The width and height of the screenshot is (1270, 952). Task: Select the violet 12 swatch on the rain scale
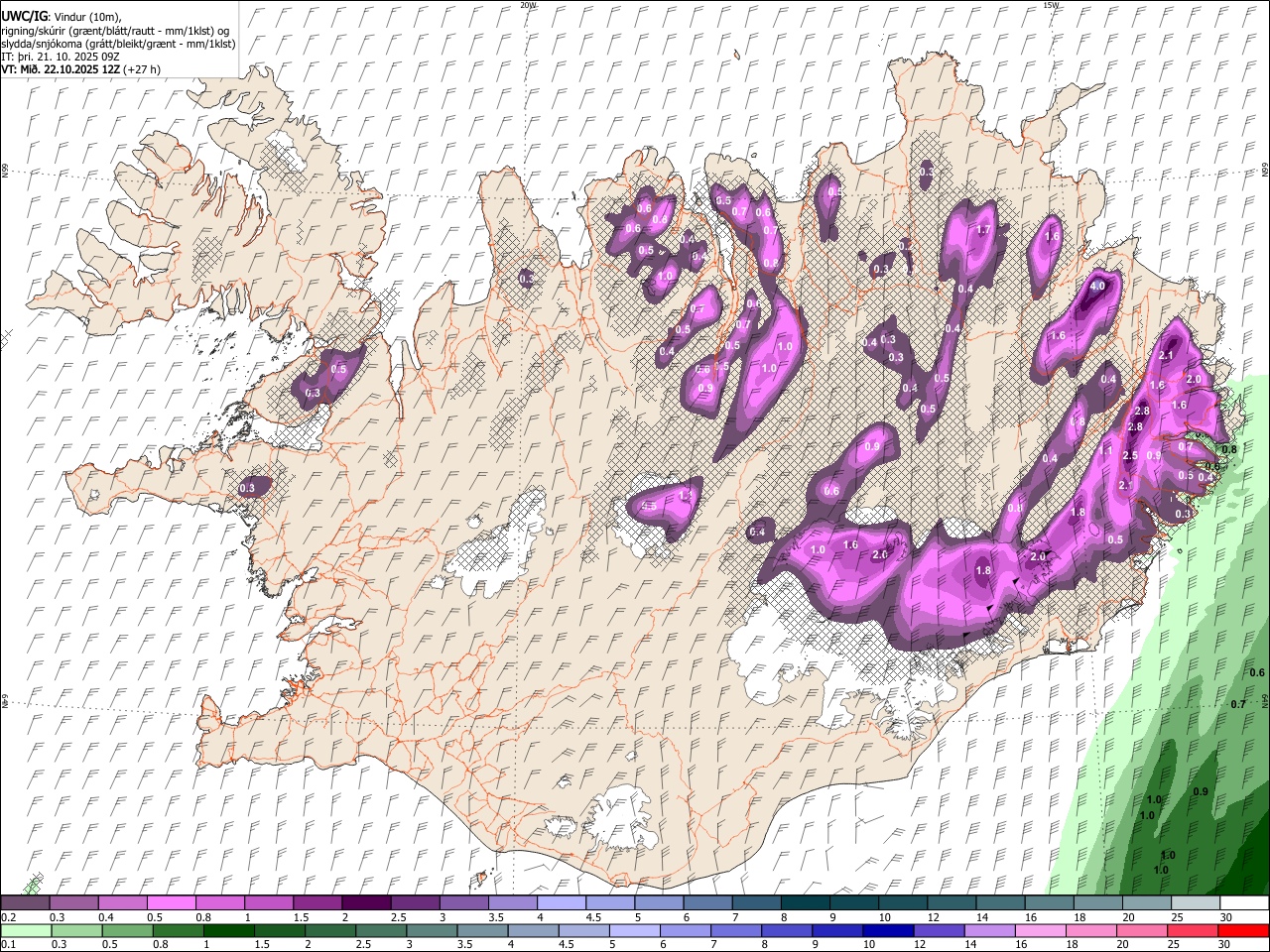938,931
